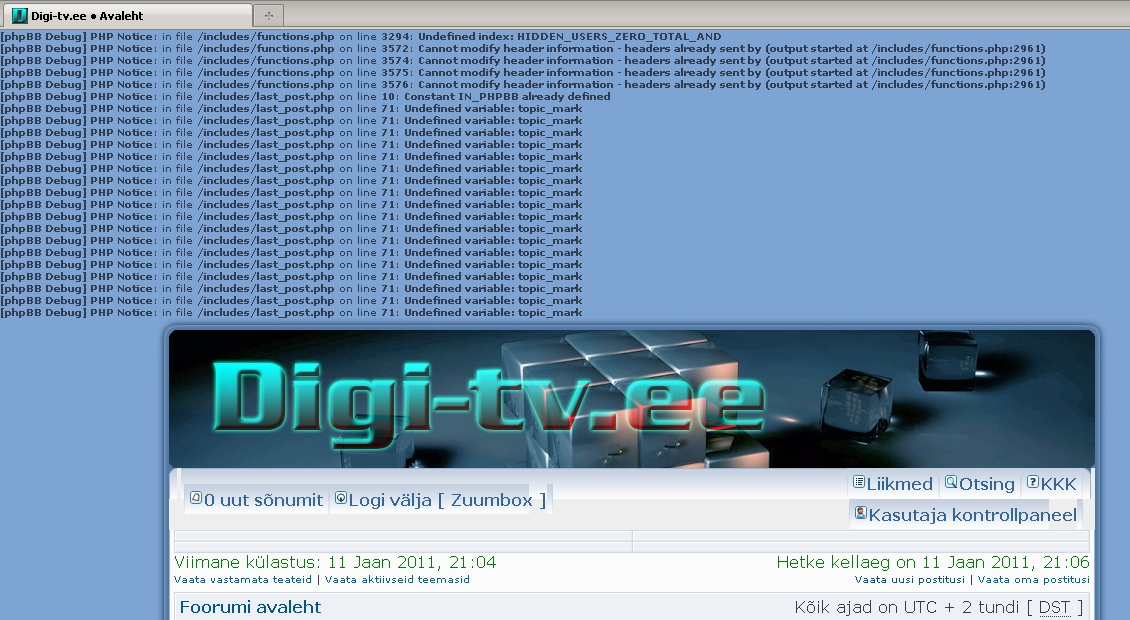
Task: Open the Otsing search text link
Action: [987, 484]
